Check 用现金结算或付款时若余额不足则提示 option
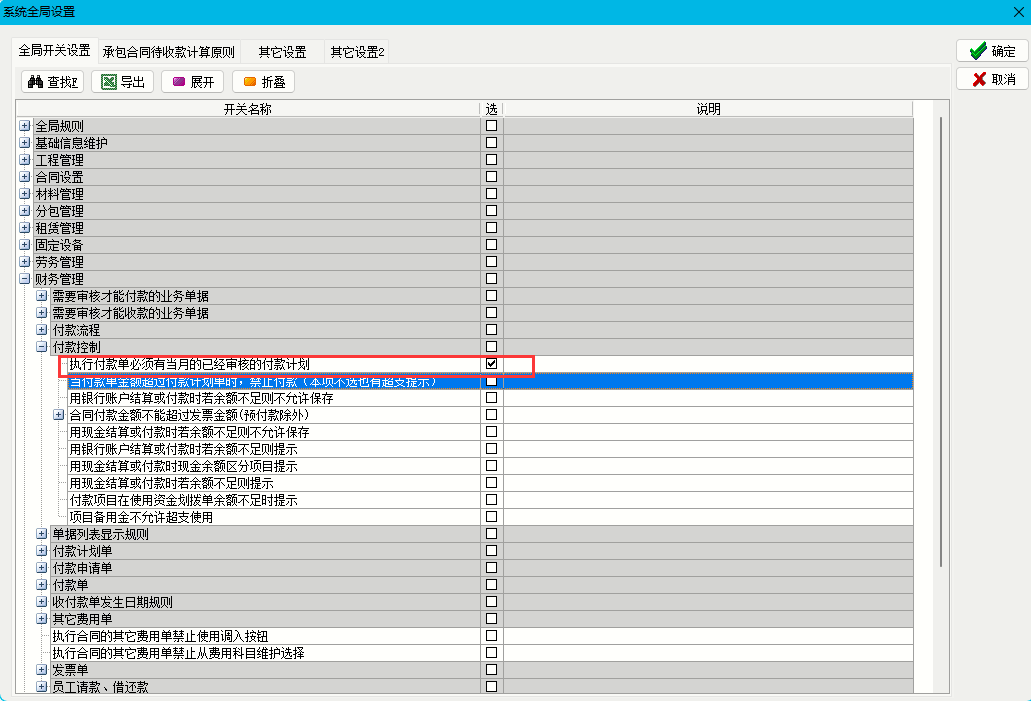Screen dimensions: 1031x701 (491, 483)
